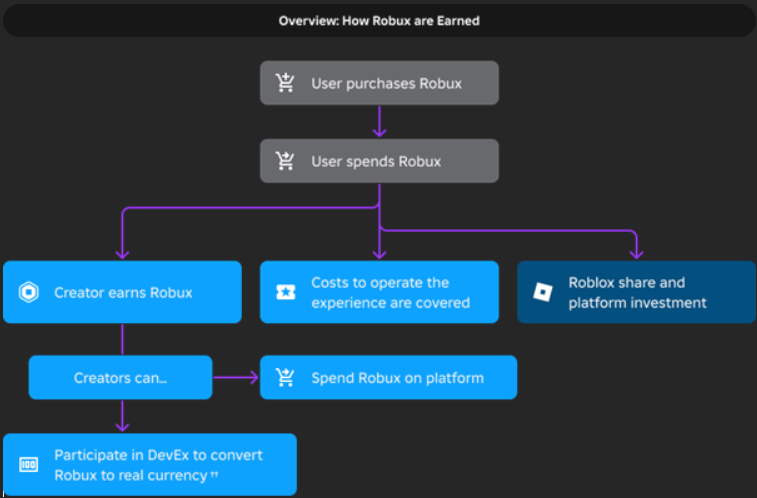The width and height of the screenshot is (757, 498).
Task: Open the Creators can… box
Action: pos(120,378)
